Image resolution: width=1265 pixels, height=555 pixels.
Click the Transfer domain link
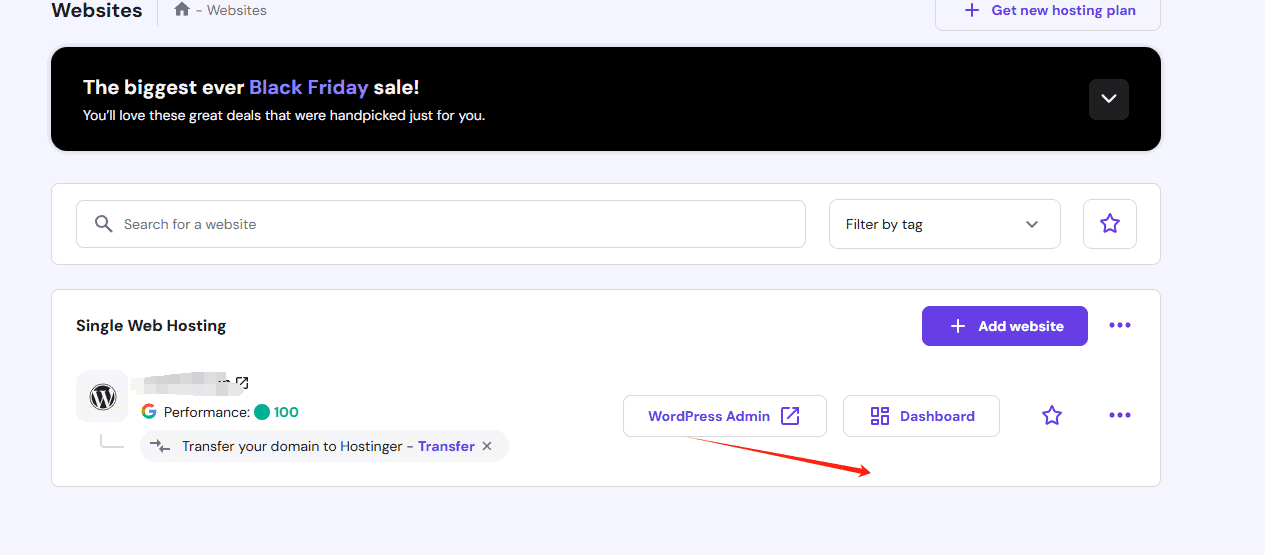pyautogui.click(x=446, y=446)
